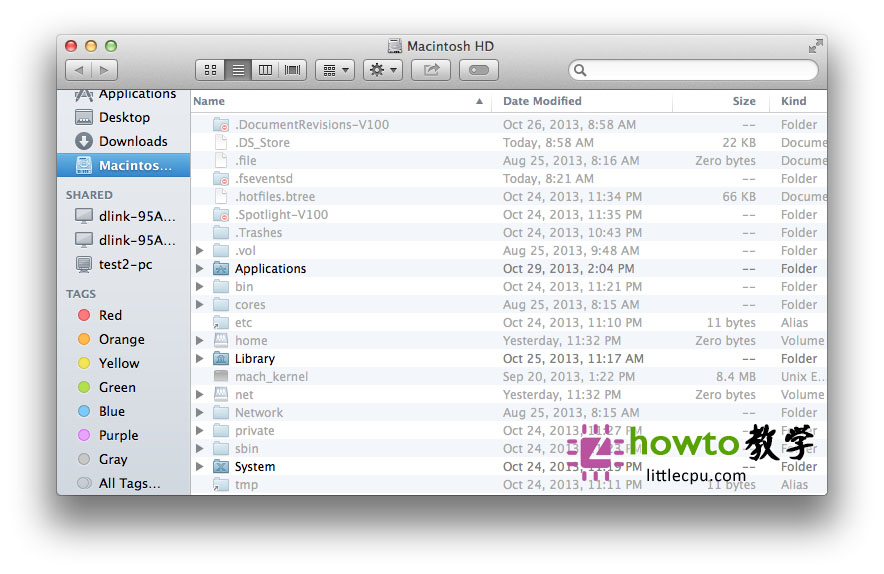
Task: Select second dlink-95A shared computer
Action: 123,240
